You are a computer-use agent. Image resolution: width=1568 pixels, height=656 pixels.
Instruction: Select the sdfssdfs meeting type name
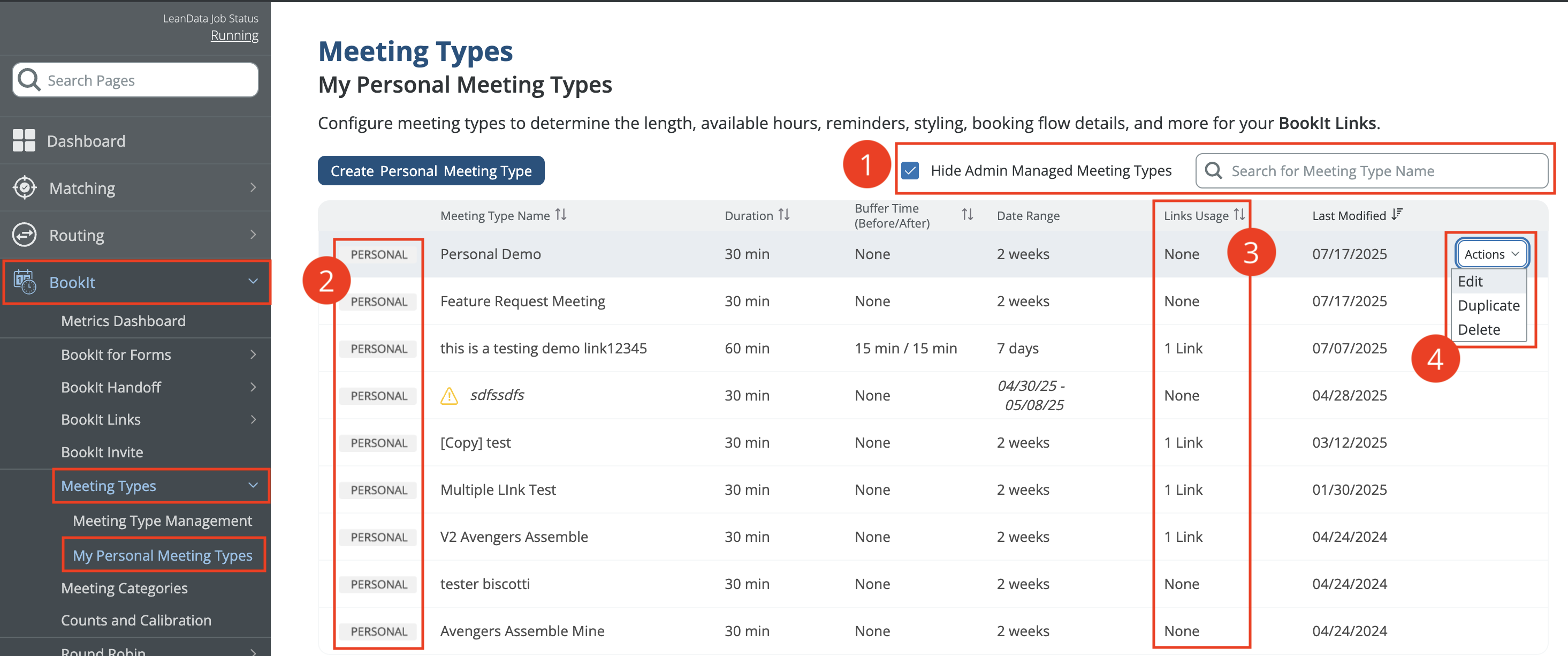coord(497,395)
